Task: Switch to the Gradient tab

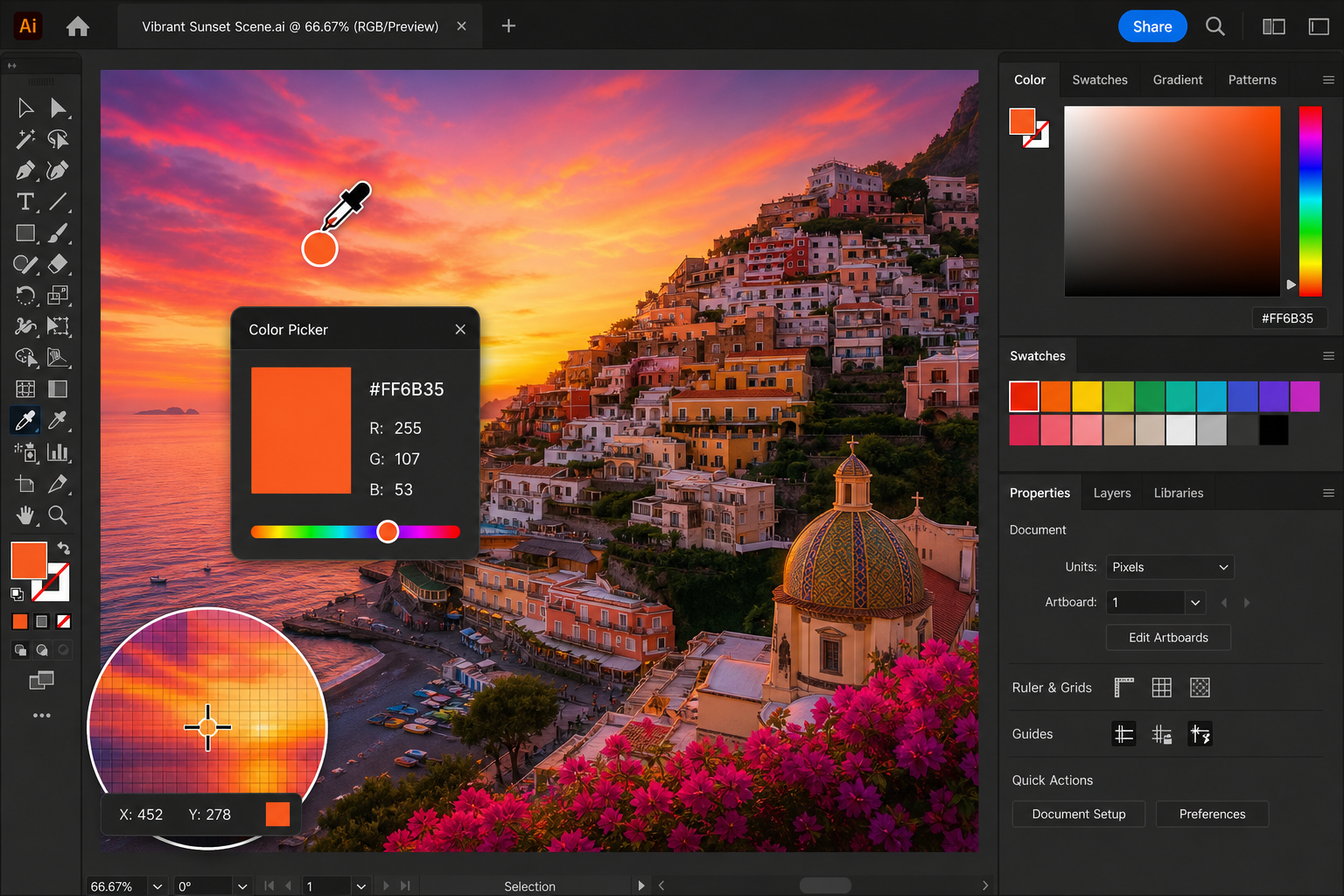Action: click(x=1178, y=80)
